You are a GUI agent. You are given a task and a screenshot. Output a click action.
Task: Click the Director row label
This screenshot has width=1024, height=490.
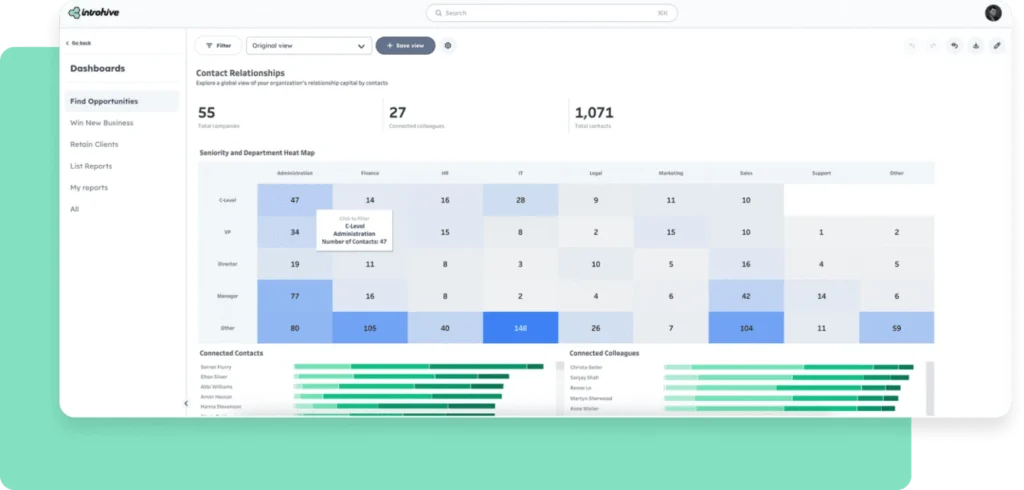(x=227, y=264)
